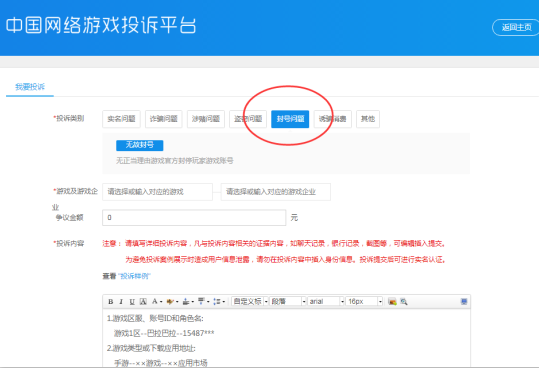This screenshot has width=539, height=368.
Task: Click the 返回主页 button
Action: tap(516, 27)
